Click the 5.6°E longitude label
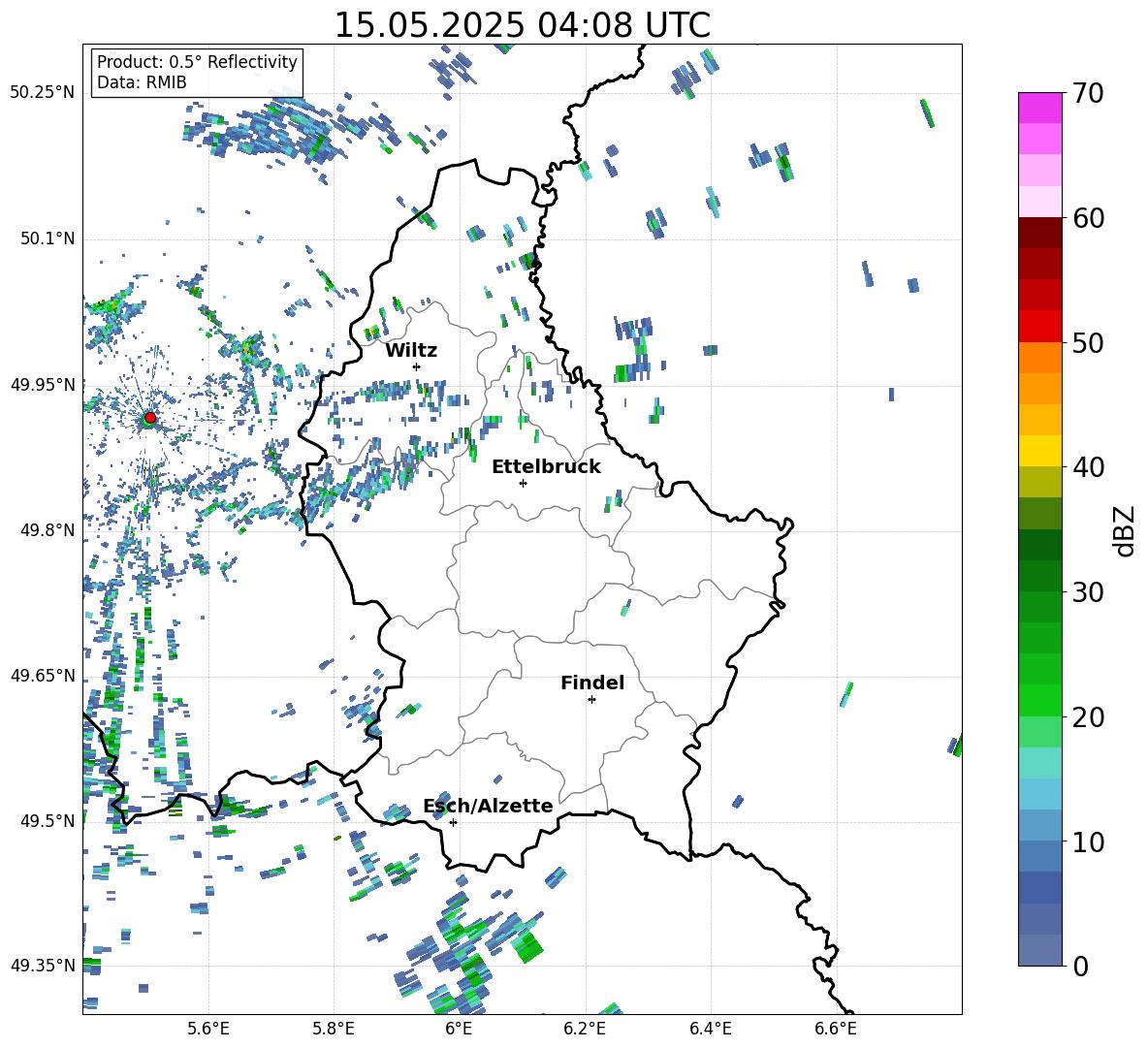This screenshot has width=1148, height=1048. pos(207,1030)
